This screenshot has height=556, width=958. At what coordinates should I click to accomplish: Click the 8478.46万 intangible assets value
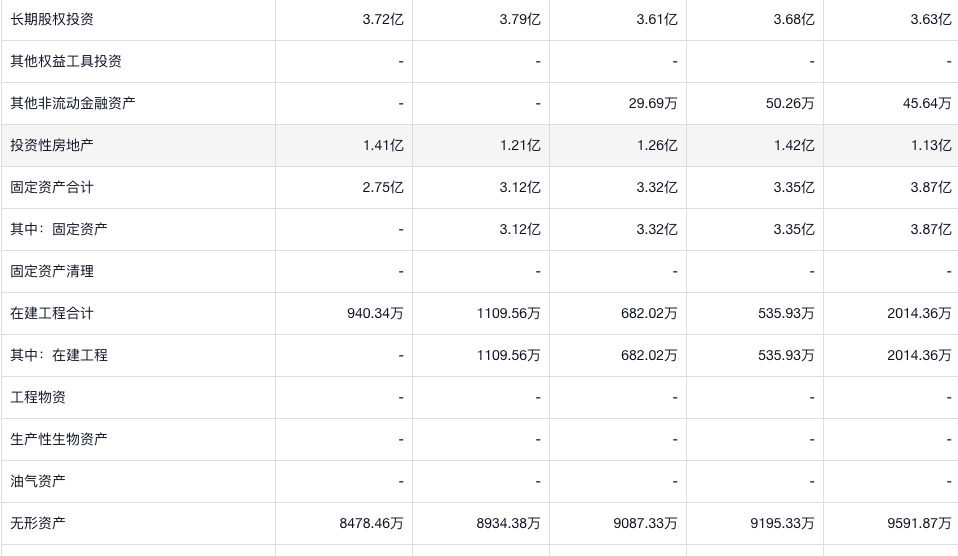[372, 523]
